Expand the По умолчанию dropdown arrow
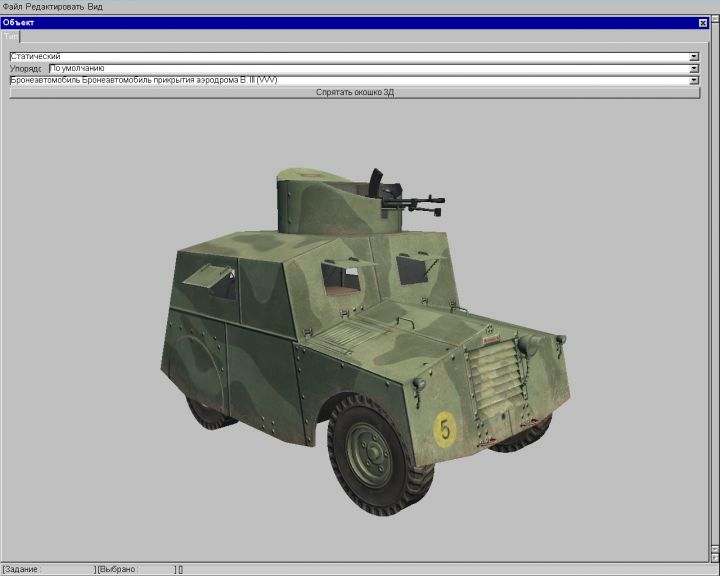This screenshot has height=576, width=720. (694, 69)
